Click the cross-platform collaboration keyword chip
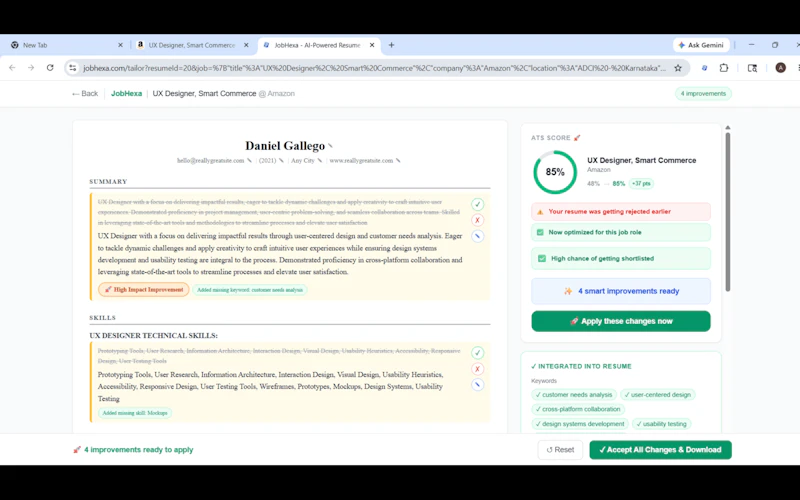 tap(578, 409)
